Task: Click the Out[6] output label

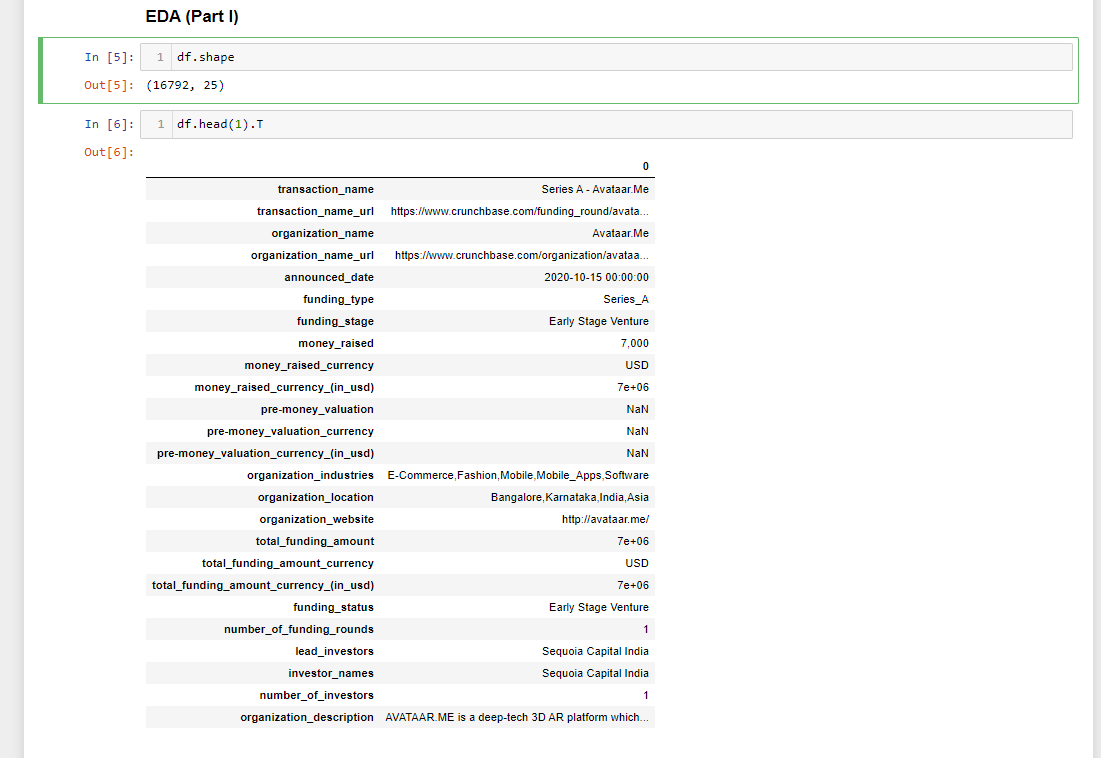Action: 101,152
